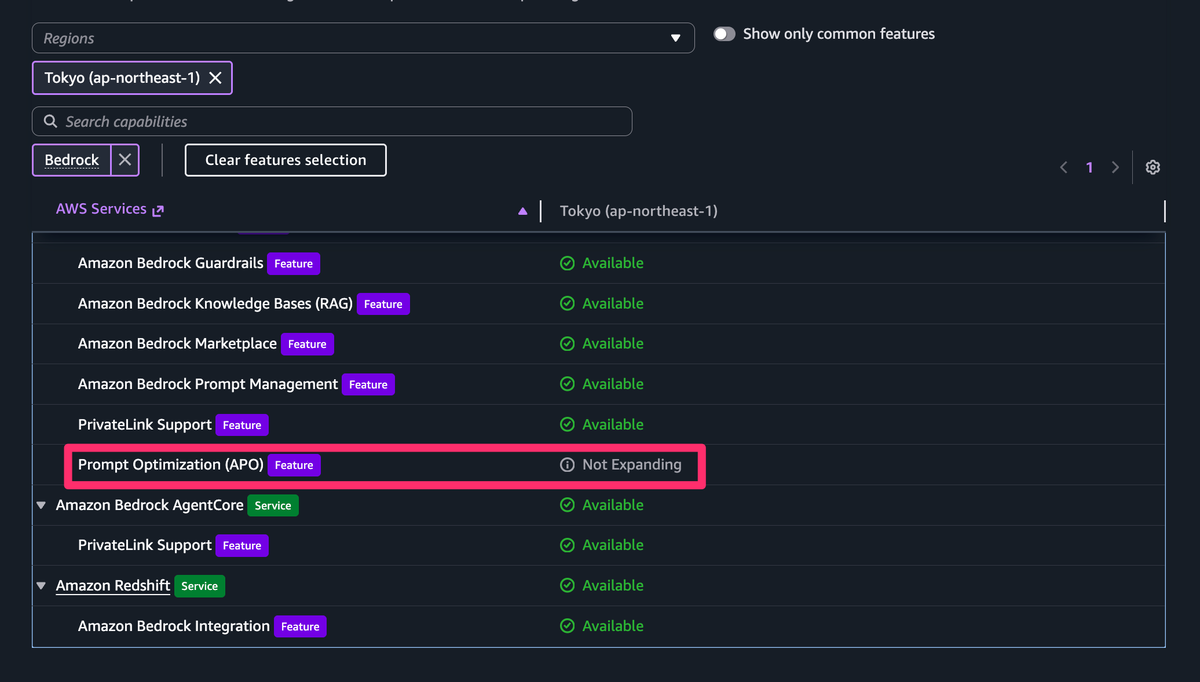The height and width of the screenshot is (682, 1200).
Task: Toggle Show only common features
Action: [725, 34]
